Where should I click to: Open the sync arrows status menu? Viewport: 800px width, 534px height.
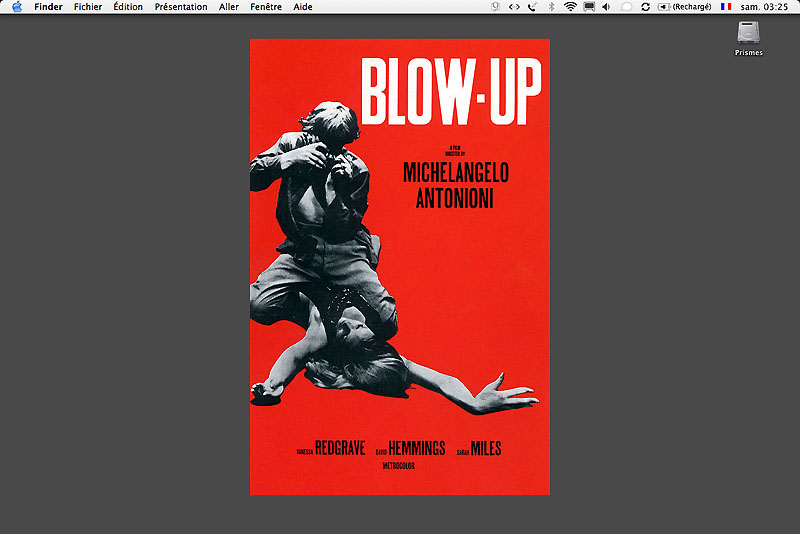pos(645,7)
